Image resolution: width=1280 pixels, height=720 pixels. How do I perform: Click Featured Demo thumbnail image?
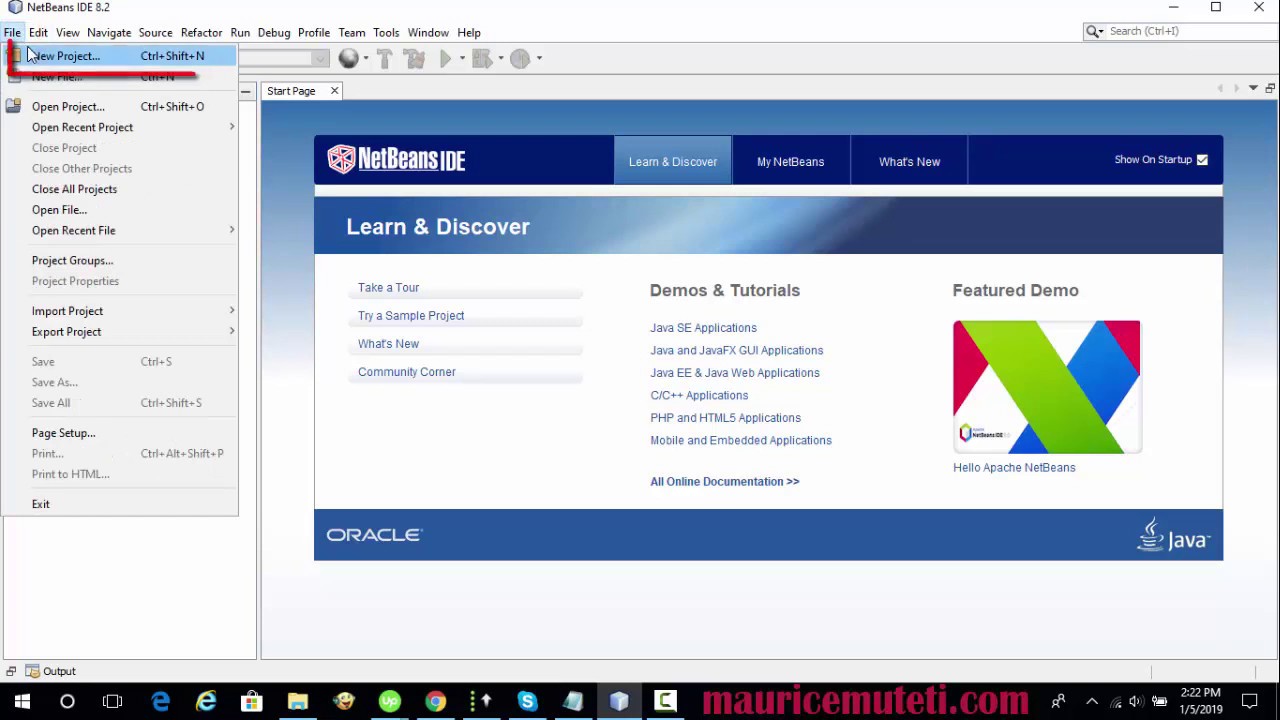[1046, 387]
